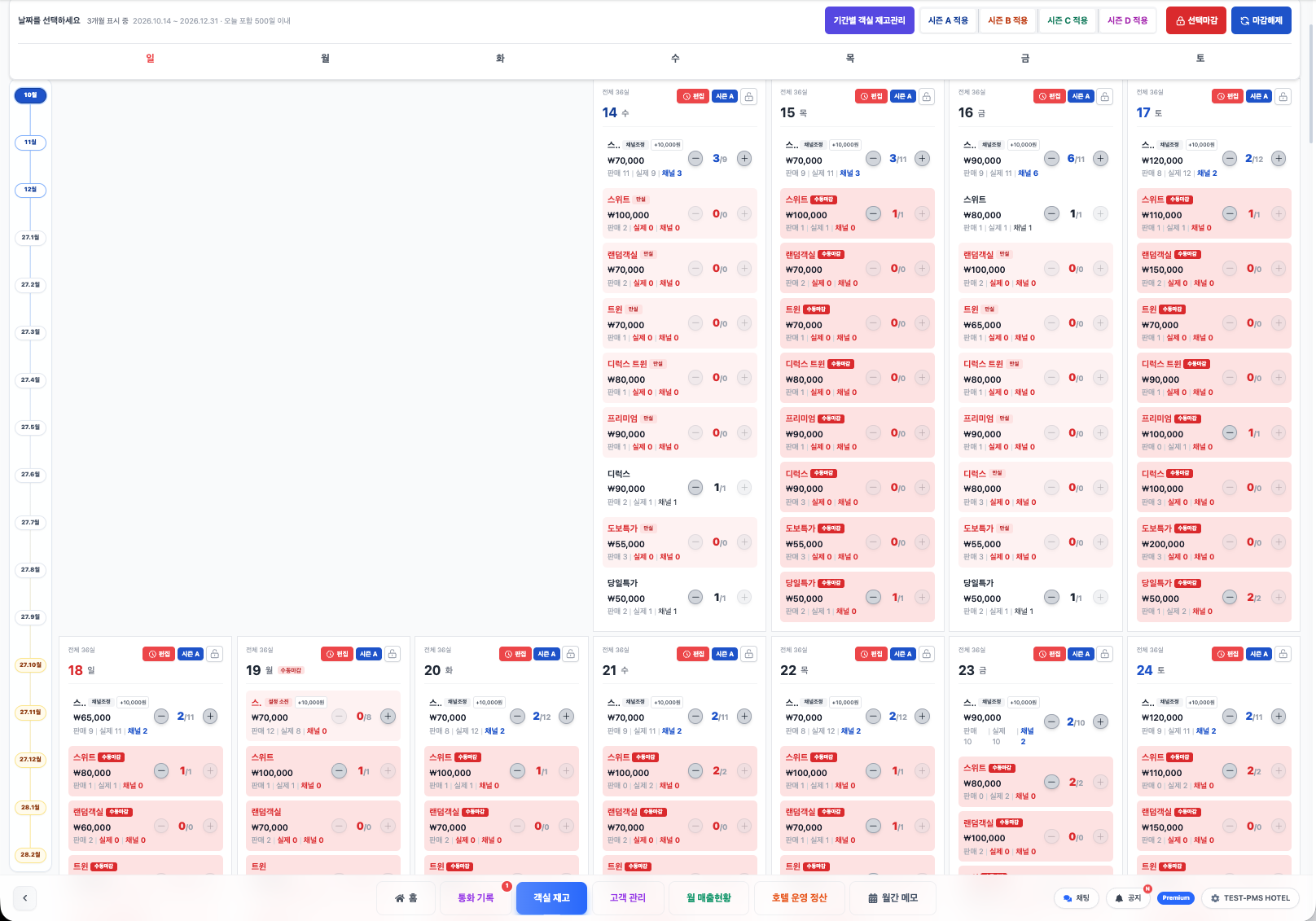Screen dimensions: 1316x921
Task: Click the 마감해제 button
Action: [1261, 20]
